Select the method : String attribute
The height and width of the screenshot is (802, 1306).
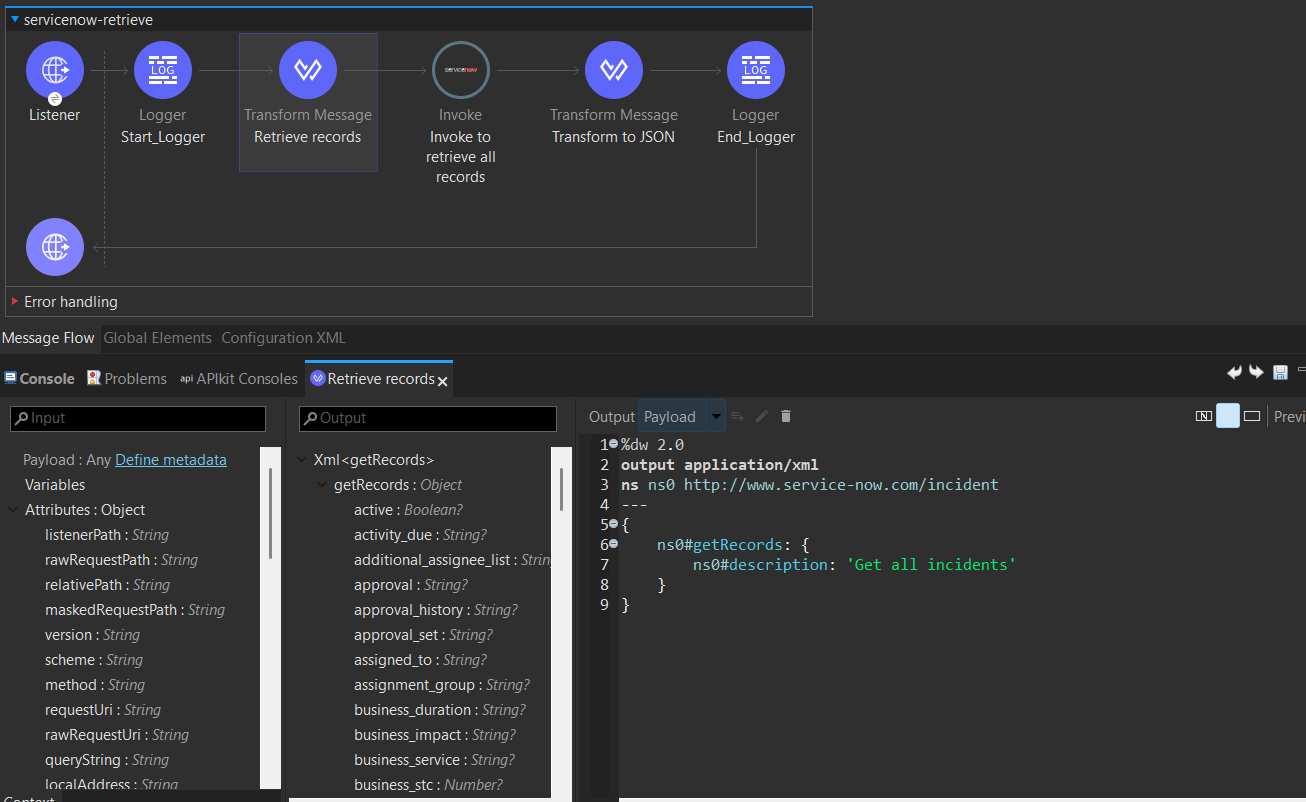click(95, 685)
